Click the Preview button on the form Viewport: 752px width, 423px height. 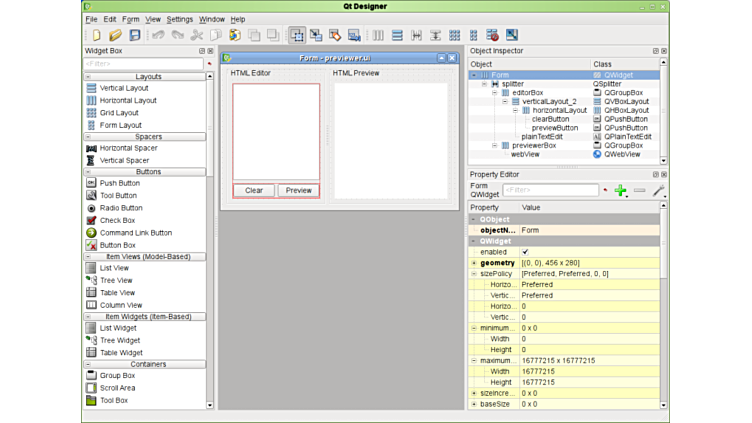pyautogui.click(x=298, y=190)
